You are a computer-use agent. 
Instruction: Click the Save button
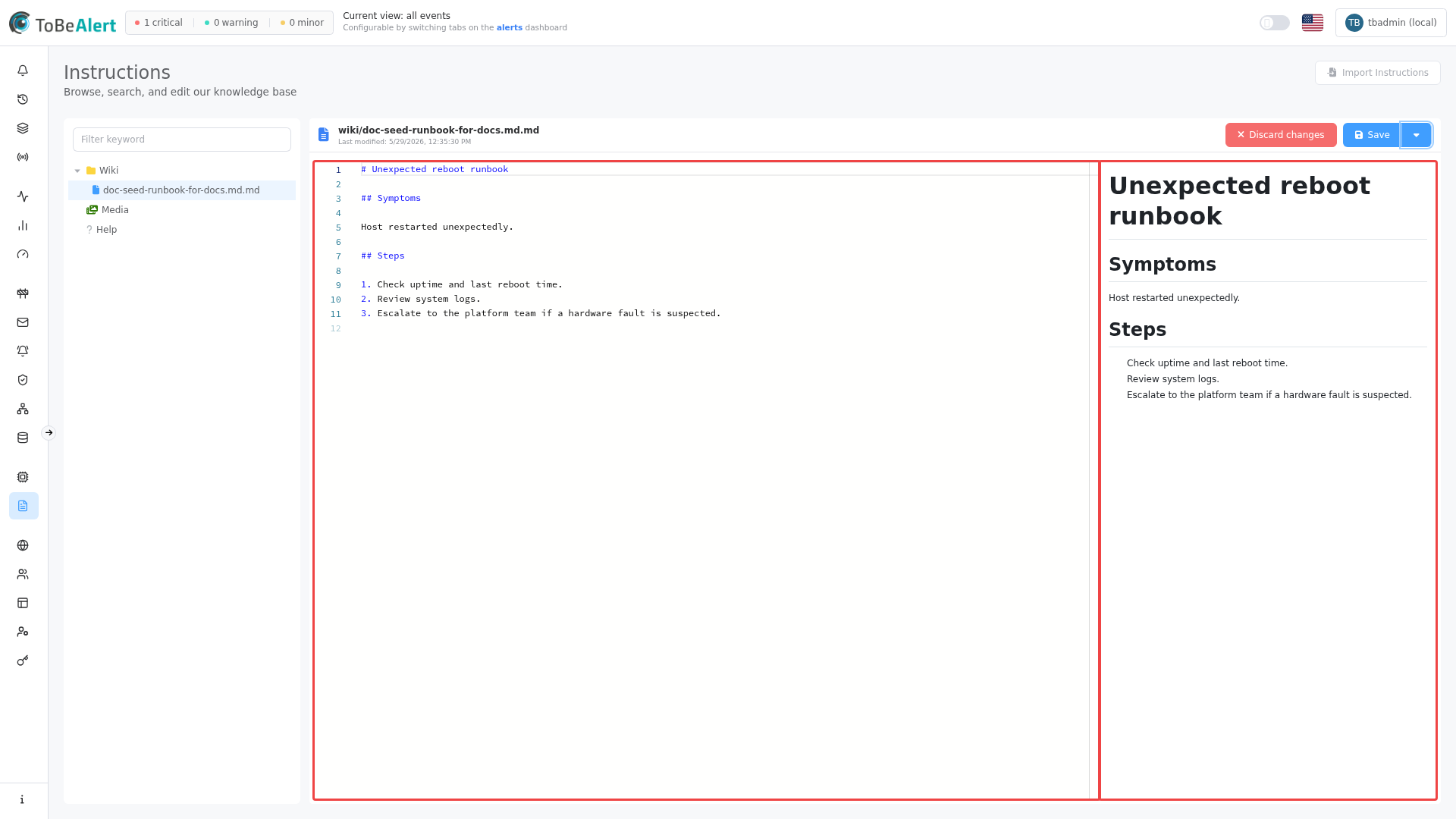point(1372,135)
